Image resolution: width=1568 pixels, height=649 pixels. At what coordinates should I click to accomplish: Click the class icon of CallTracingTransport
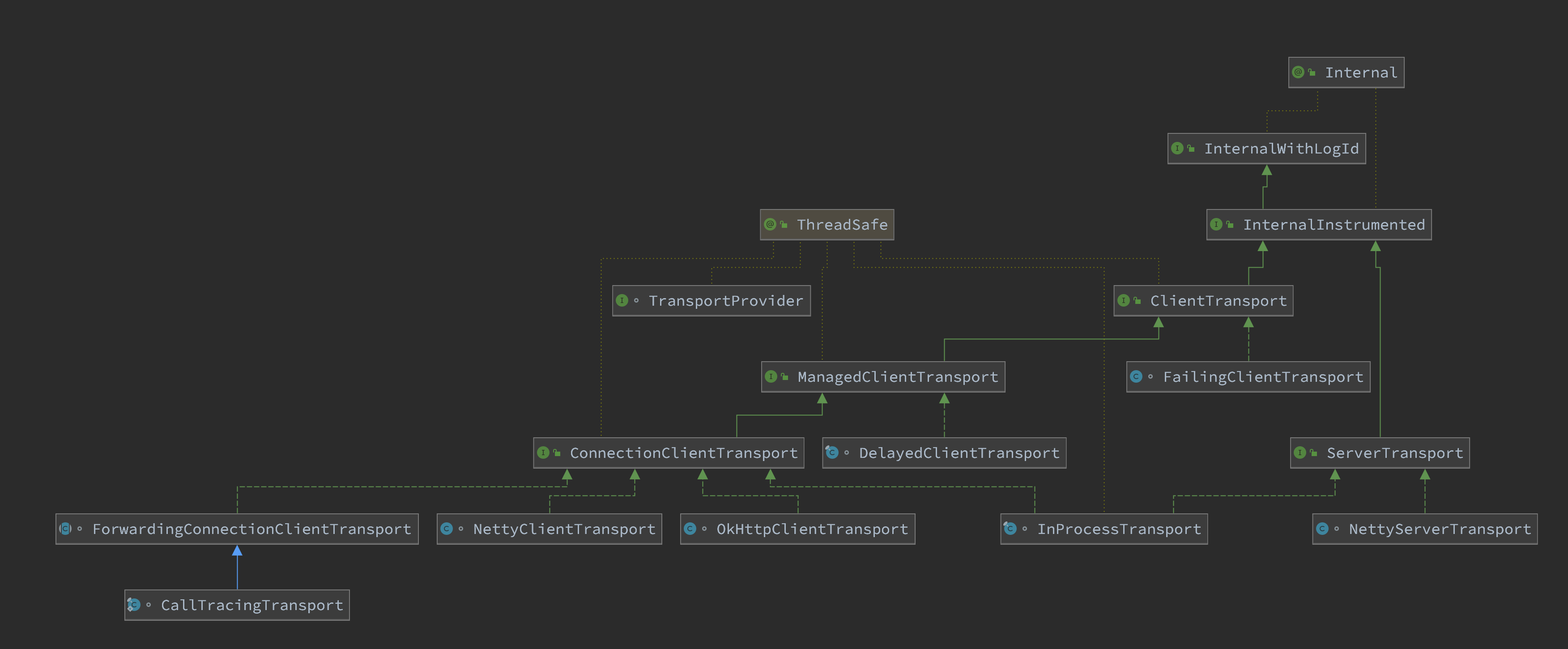[135, 605]
